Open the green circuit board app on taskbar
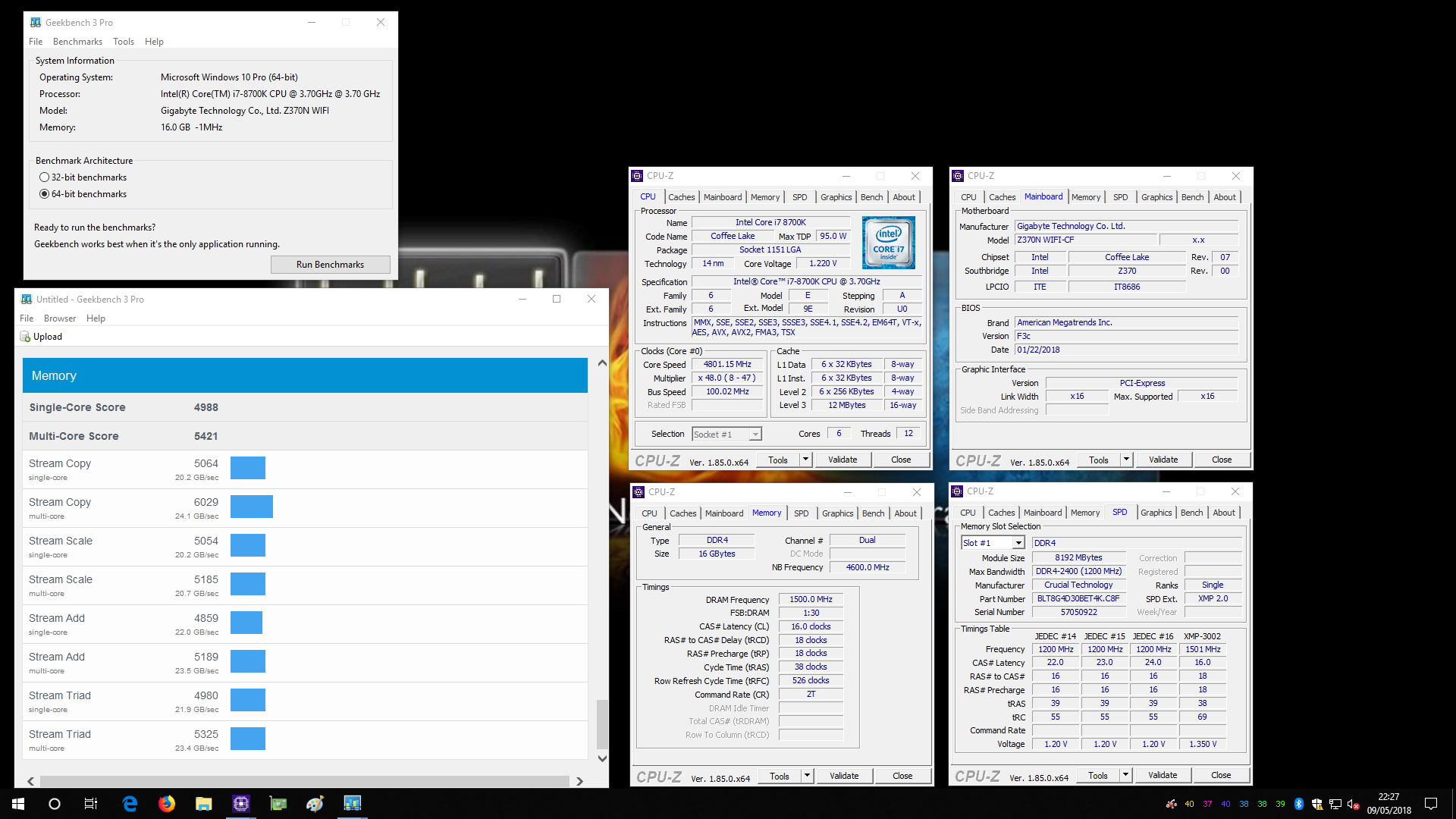 pos(278,804)
